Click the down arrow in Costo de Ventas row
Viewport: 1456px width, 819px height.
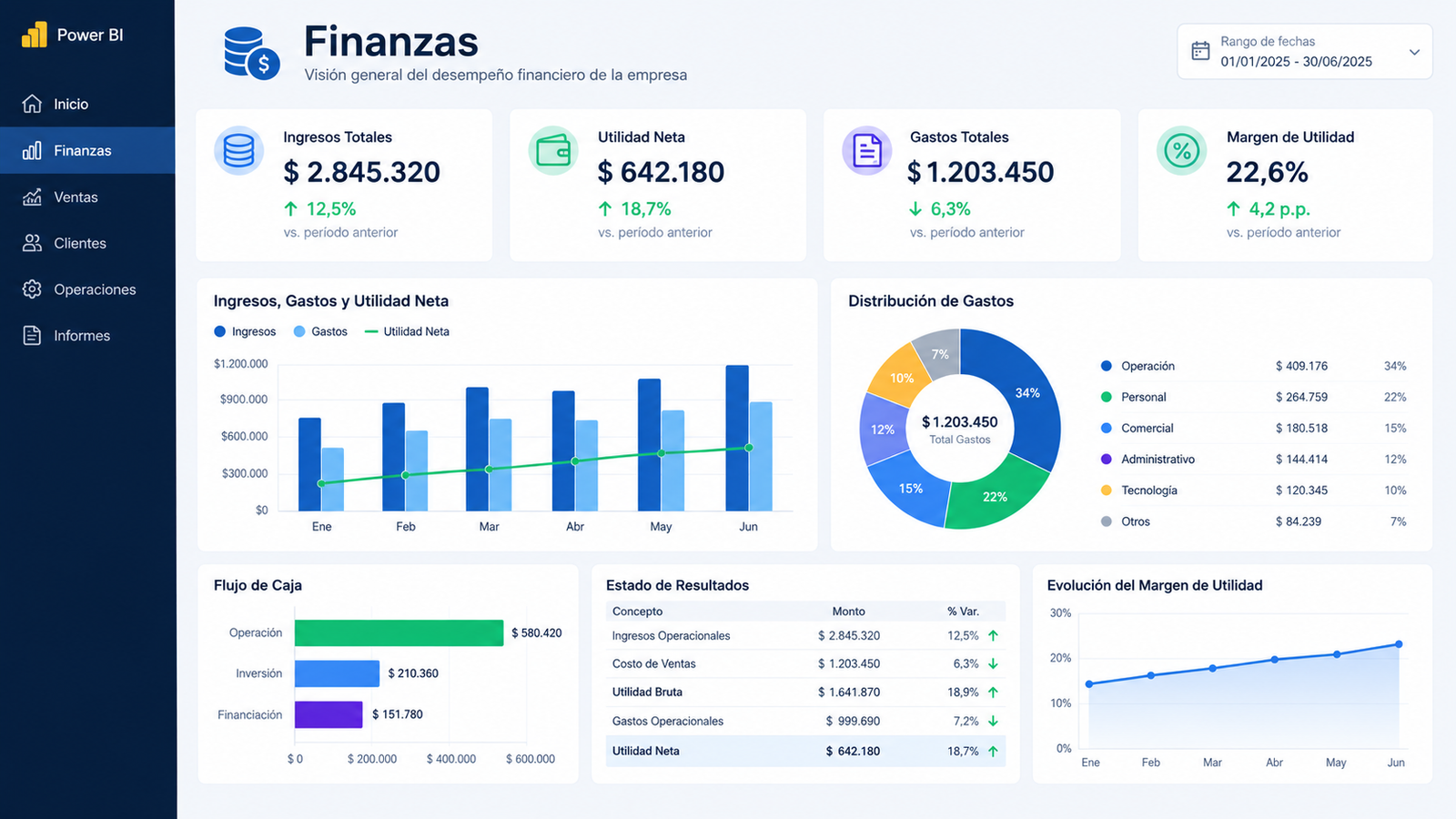coord(993,664)
